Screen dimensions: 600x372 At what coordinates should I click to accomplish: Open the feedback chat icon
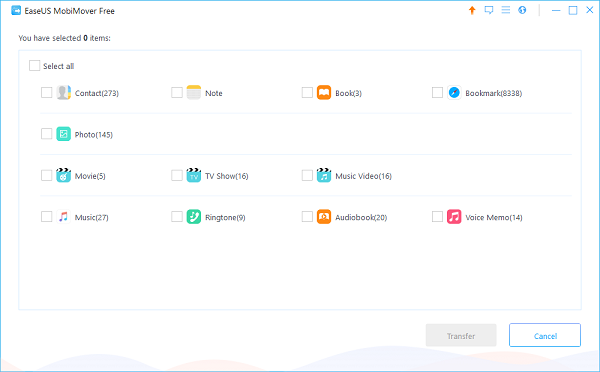489,10
